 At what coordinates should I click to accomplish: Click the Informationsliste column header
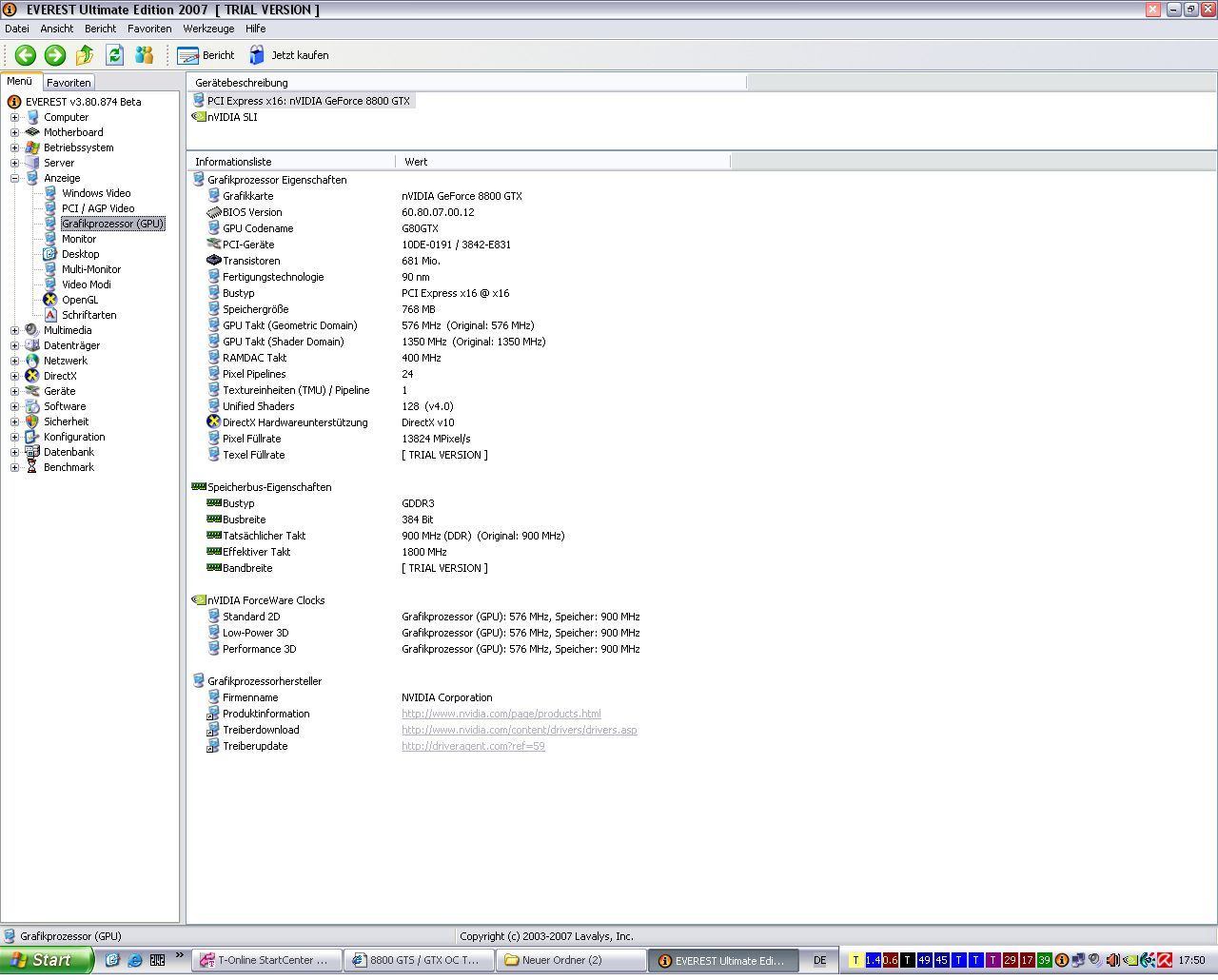point(291,162)
